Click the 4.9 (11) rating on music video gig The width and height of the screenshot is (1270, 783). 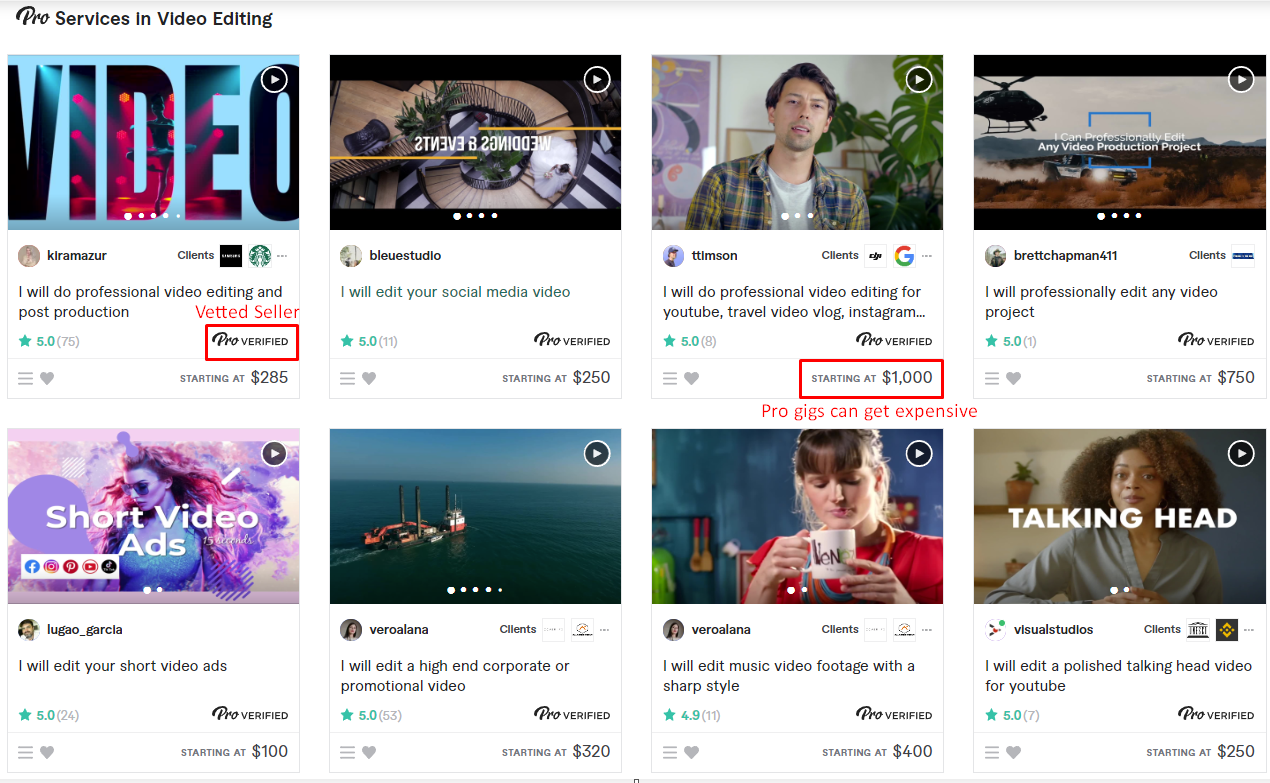[x=691, y=715]
